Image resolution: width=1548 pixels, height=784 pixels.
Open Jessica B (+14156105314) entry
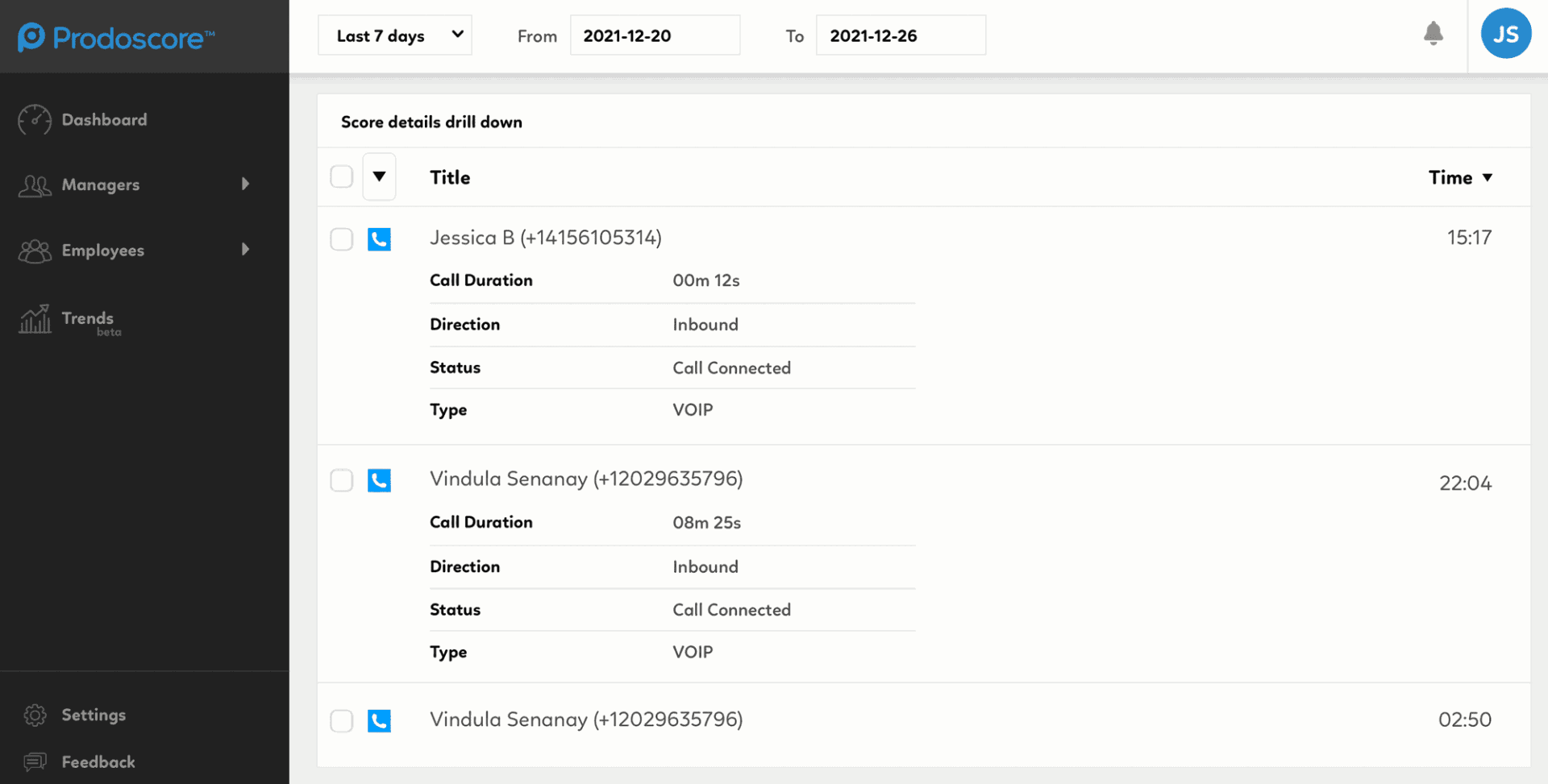pyautogui.click(x=546, y=238)
